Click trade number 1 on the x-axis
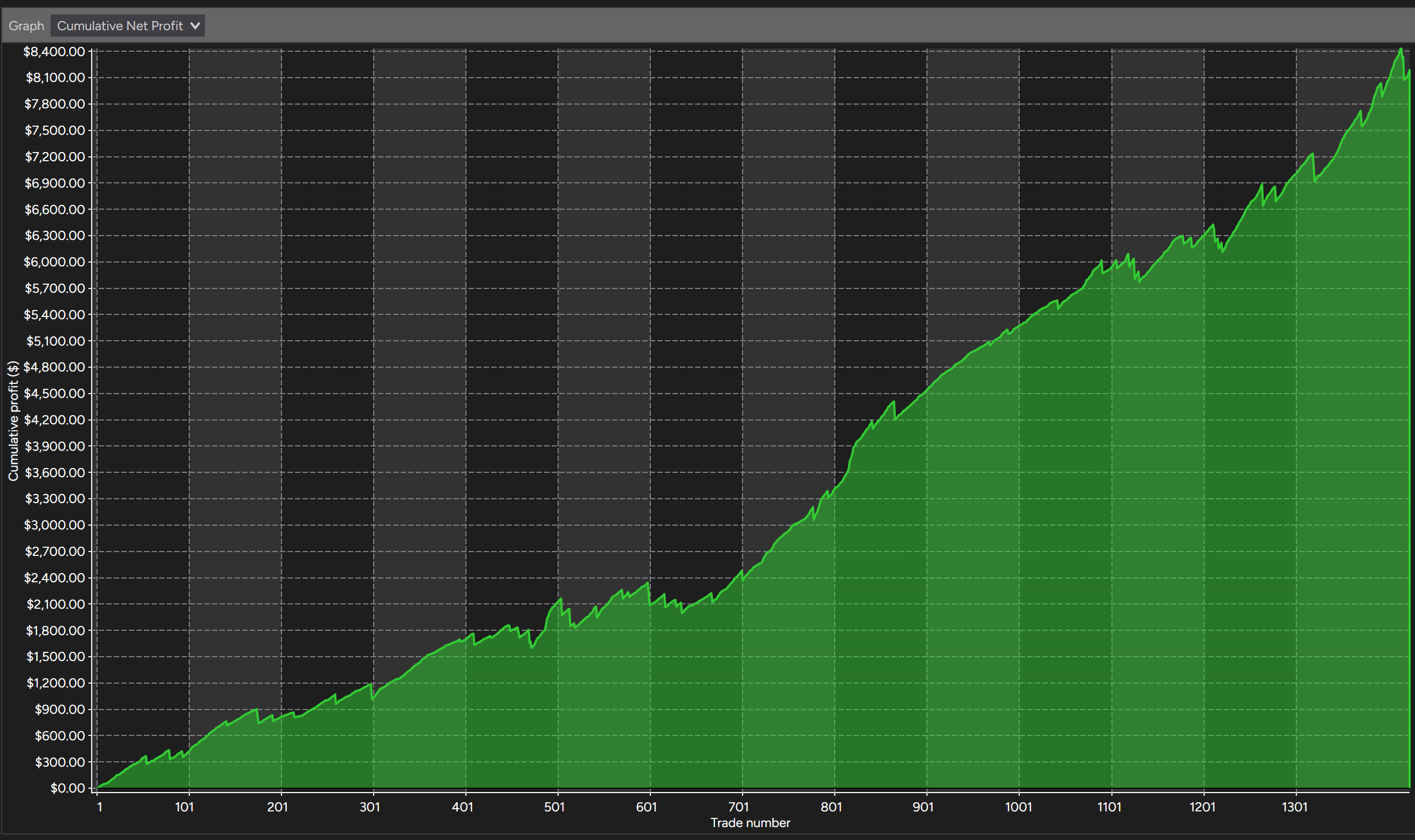 coord(100,807)
